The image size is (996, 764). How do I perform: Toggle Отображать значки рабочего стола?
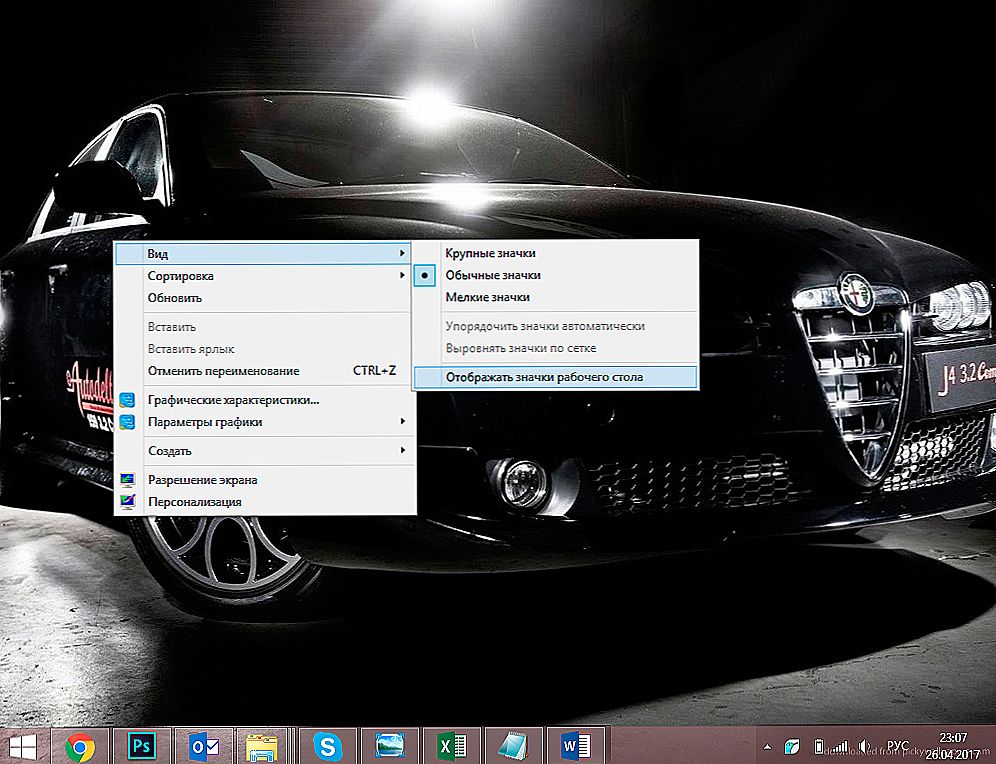click(x=555, y=377)
